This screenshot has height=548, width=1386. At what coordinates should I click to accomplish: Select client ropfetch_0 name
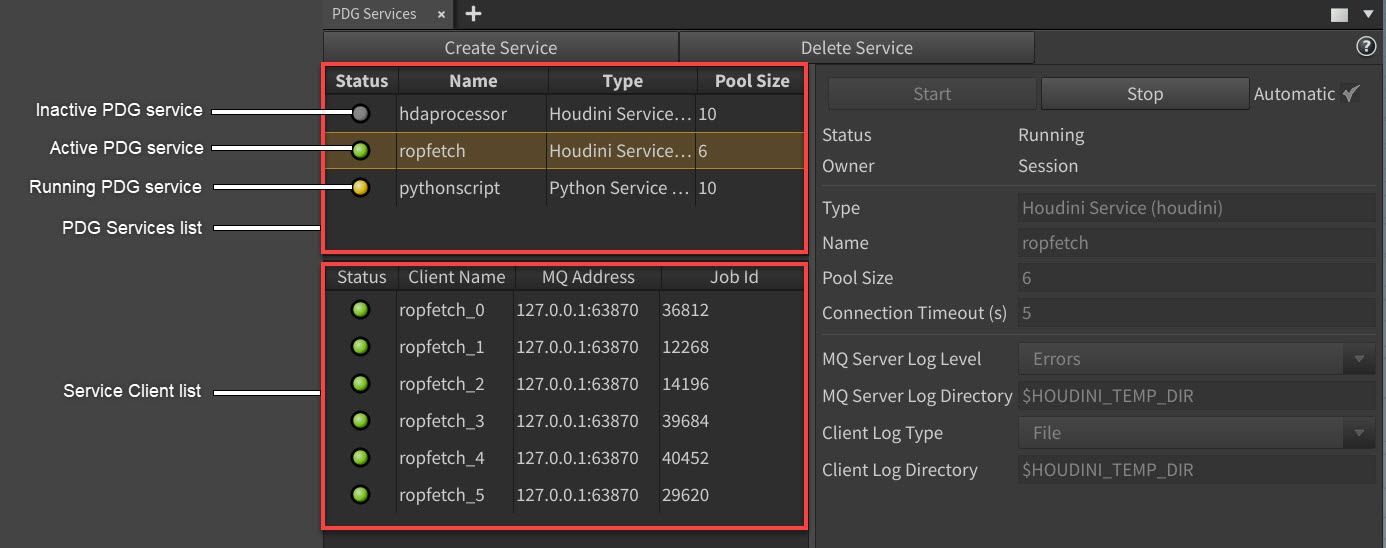pyautogui.click(x=441, y=310)
